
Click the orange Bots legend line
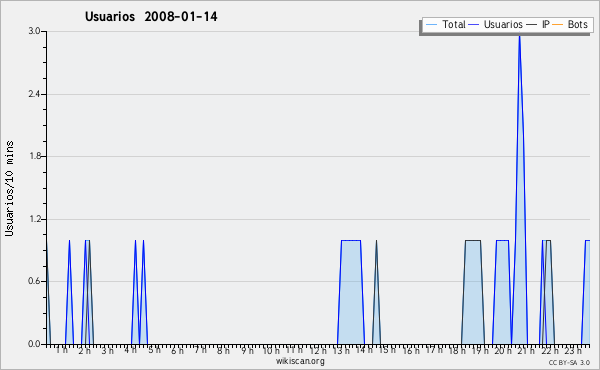558,25
